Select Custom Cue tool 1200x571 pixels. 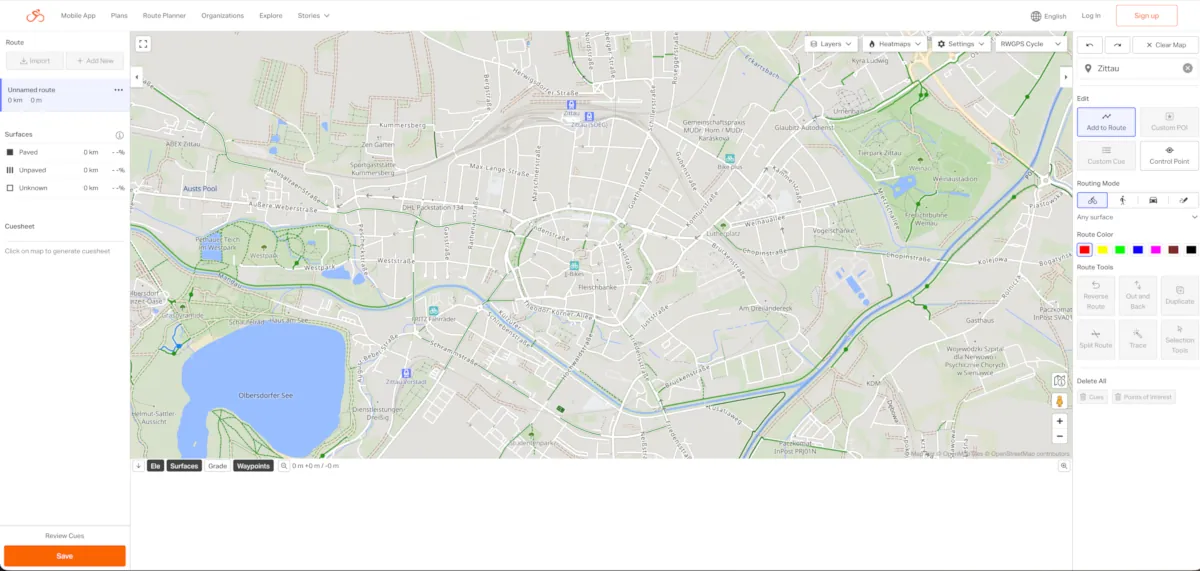click(1106, 155)
